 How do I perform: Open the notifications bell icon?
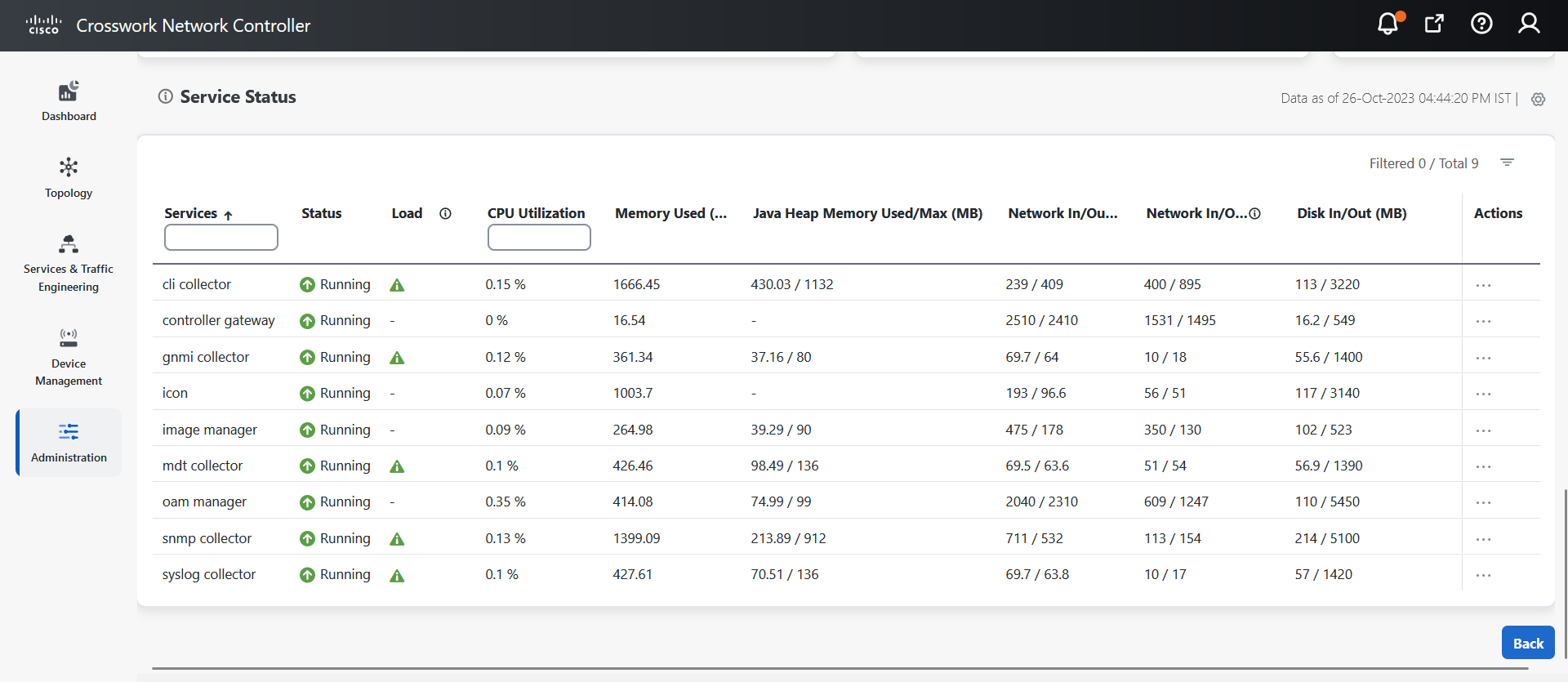pyautogui.click(x=1388, y=24)
